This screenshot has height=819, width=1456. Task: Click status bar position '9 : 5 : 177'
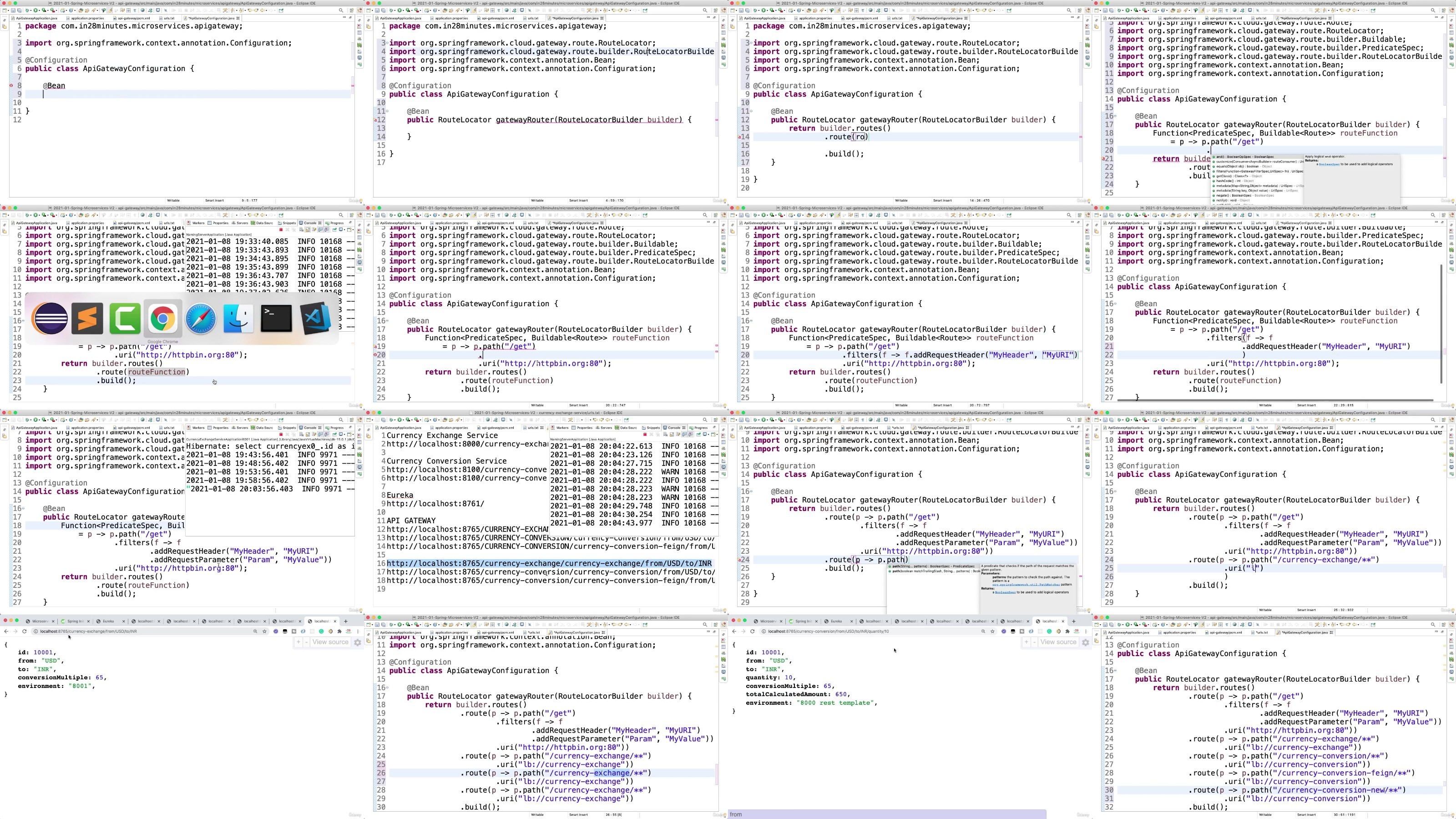(249, 200)
